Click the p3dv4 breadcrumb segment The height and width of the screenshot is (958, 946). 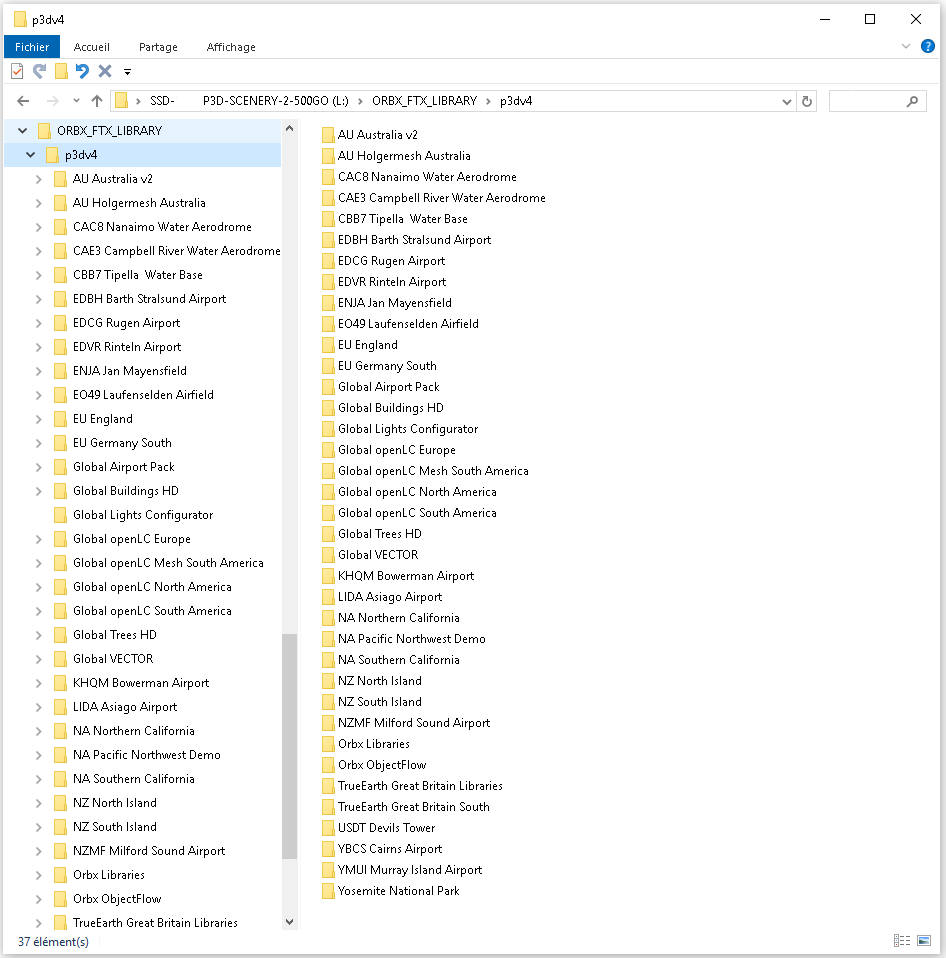click(x=516, y=101)
